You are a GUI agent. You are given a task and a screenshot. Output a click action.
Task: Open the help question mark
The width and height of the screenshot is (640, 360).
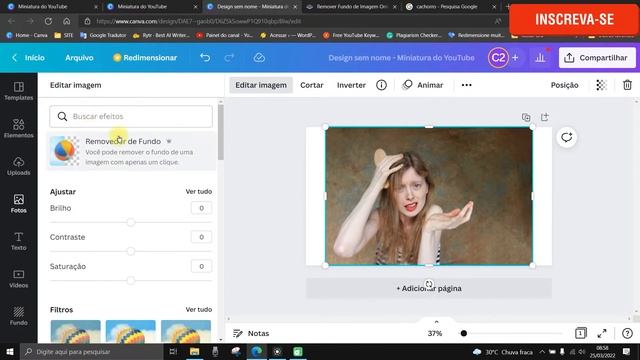tap(627, 333)
